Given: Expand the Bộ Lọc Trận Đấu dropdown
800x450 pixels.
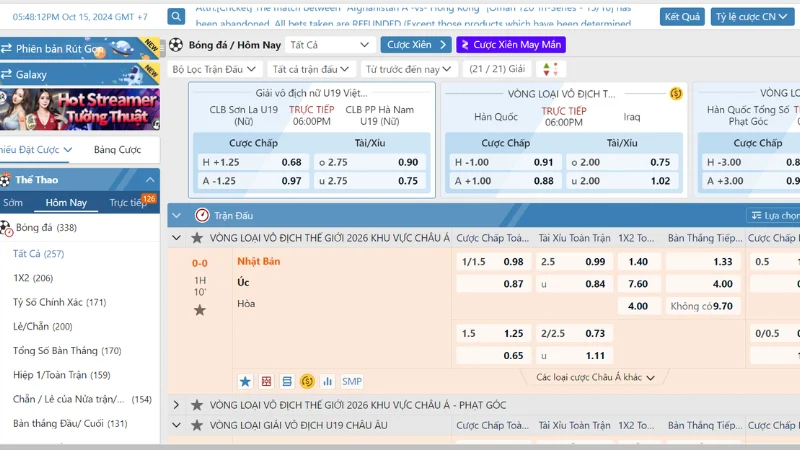Looking at the screenshot, I should click(x=215, y=69).
